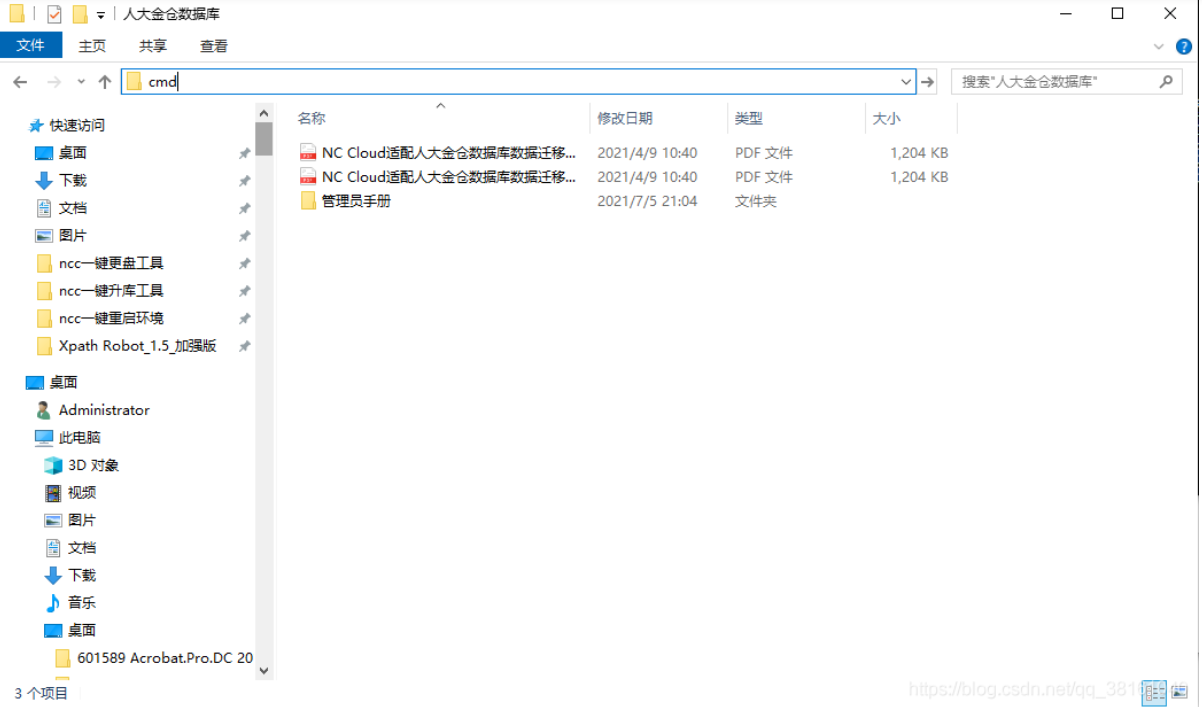The image size is (1202, 707).
Task: Open the address bar history dropdown
Action: [906, 82]
